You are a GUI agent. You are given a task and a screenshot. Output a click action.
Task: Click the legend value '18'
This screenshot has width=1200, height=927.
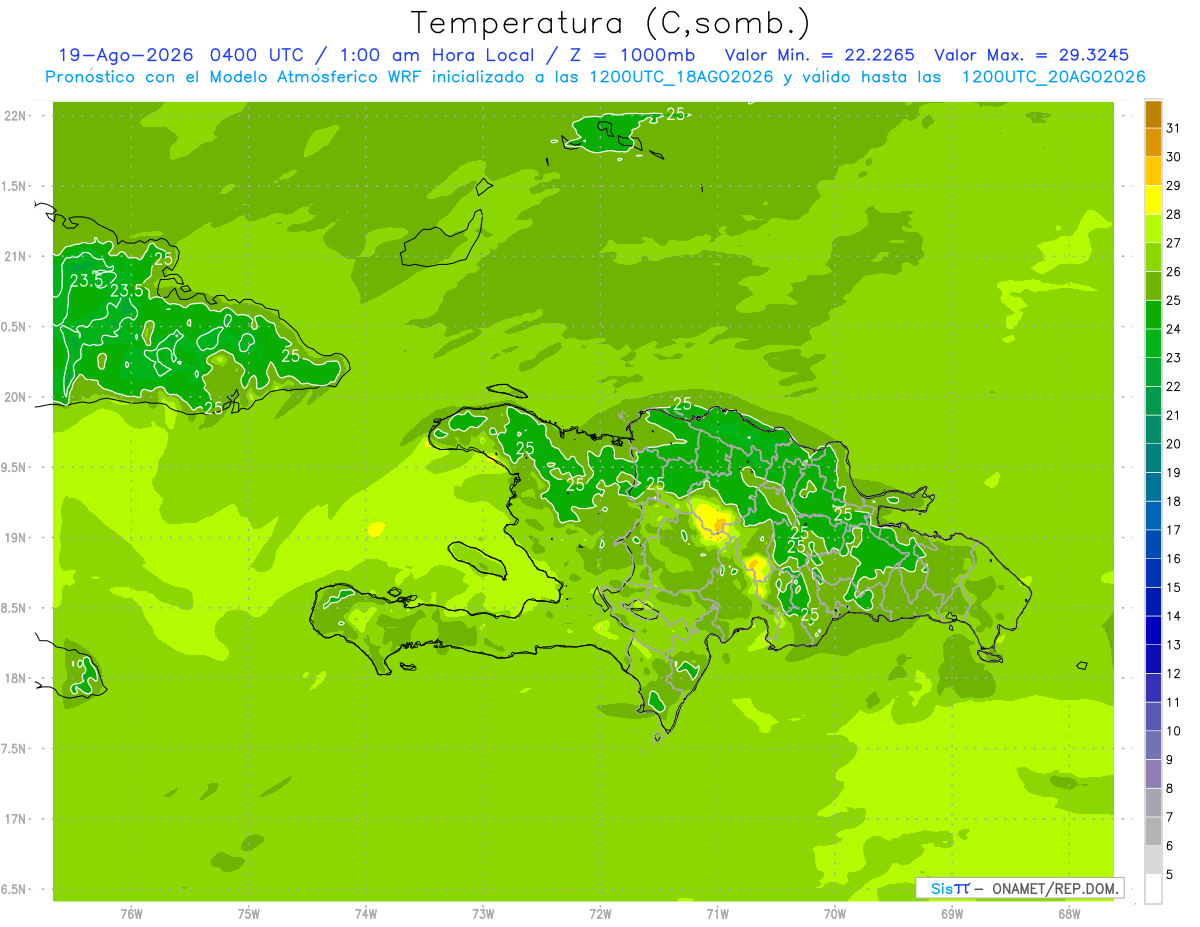[x=1173, y=501]
